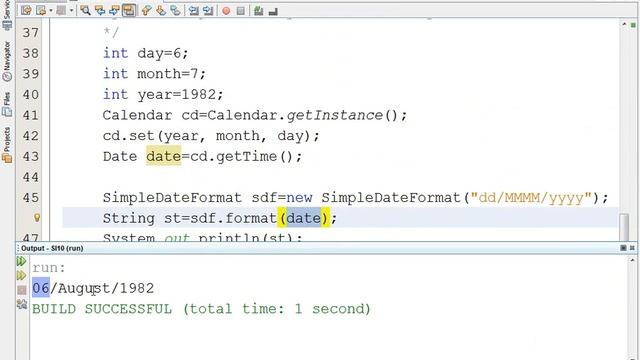Click the Output scroll-up arrow
This screenshot has width=640, height=360.
pyautogui.click(x=632, y=260)
